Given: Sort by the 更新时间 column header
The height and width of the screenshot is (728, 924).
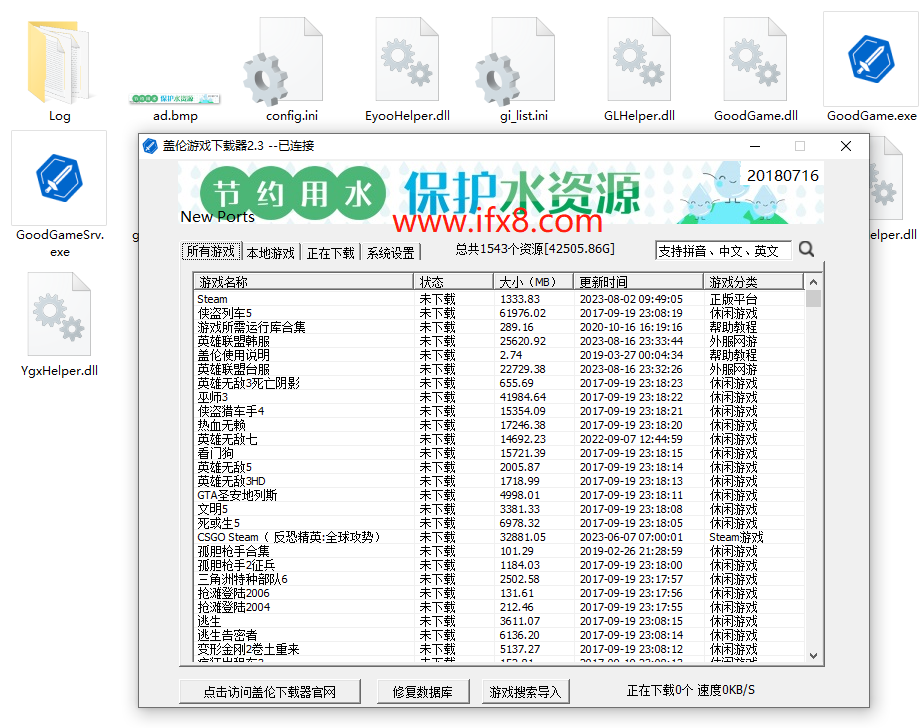Looking at the screenshot, I should (x=638, y=282).
